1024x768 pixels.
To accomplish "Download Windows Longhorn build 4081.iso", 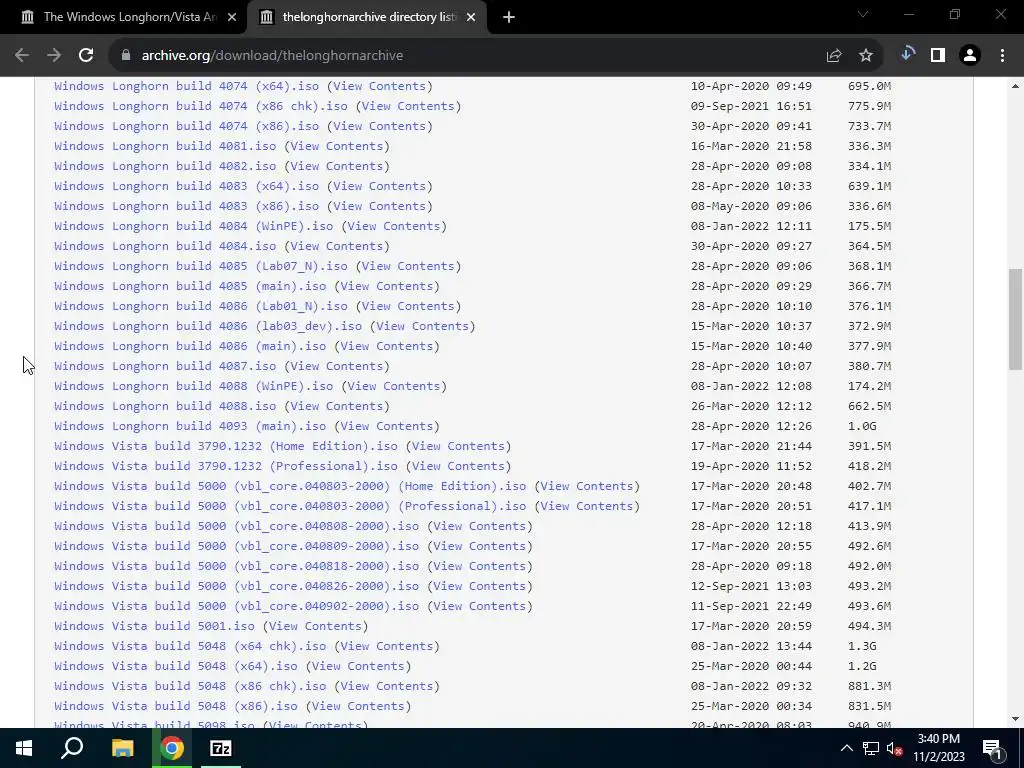I will (165, 146).
